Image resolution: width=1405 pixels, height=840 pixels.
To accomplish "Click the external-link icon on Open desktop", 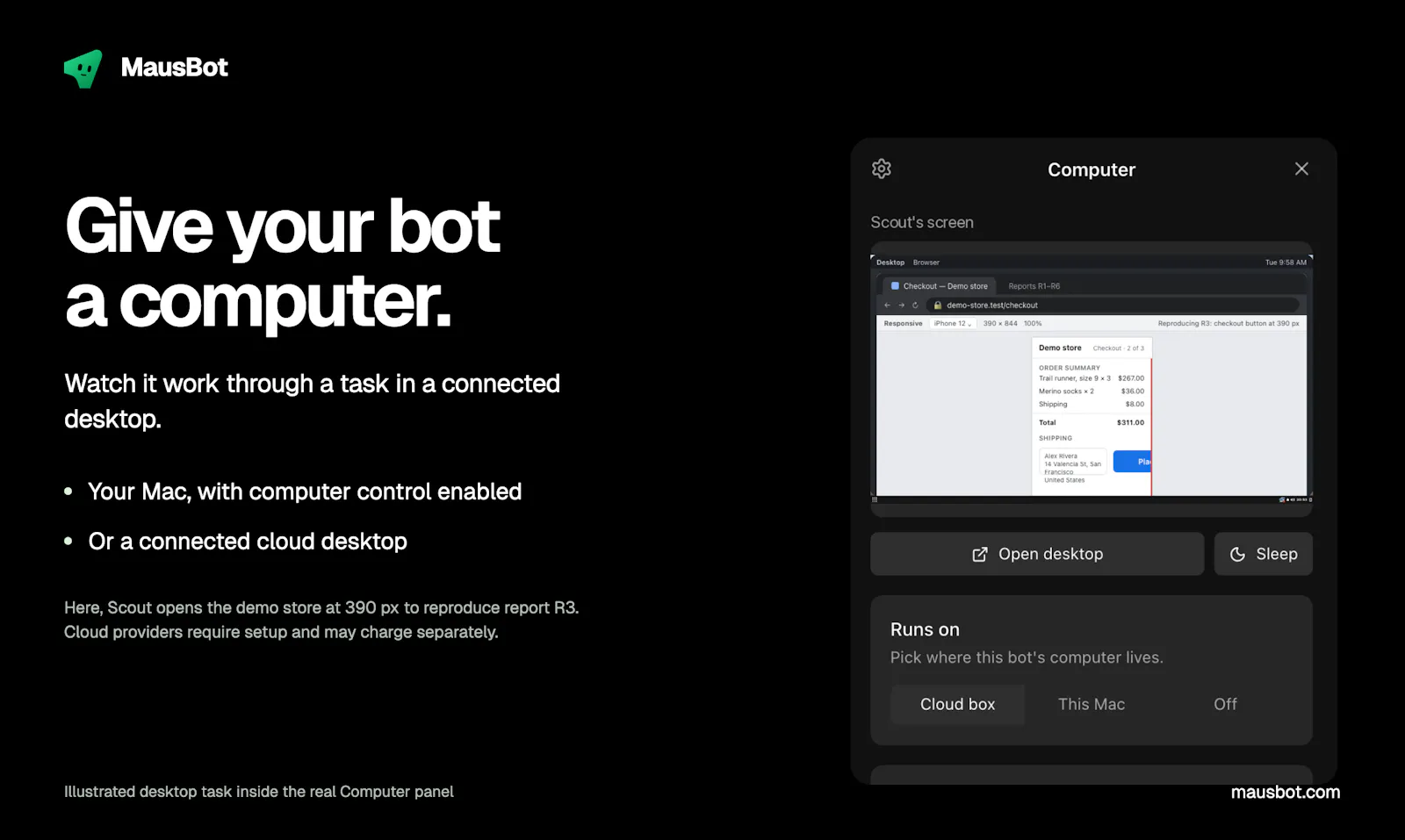I will 980,554.
